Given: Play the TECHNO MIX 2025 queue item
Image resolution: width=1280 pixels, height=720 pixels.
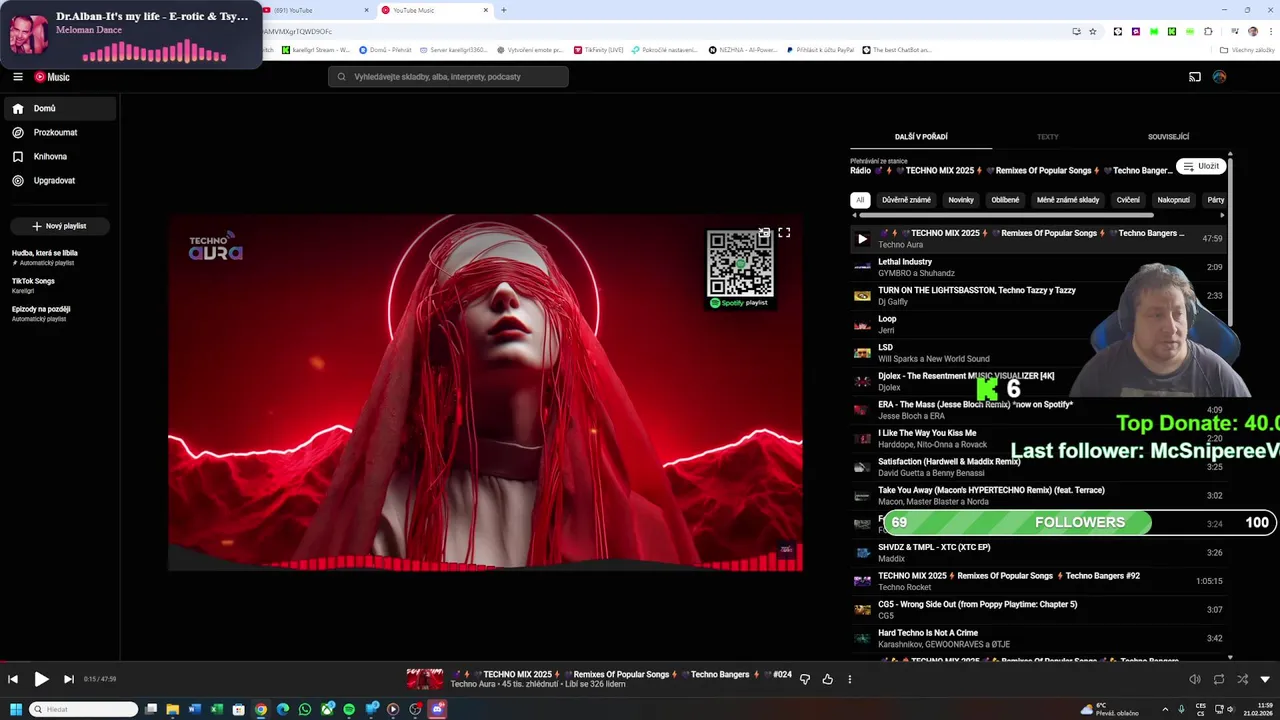Looking at the screenshot, I should (x=862, y=239).
